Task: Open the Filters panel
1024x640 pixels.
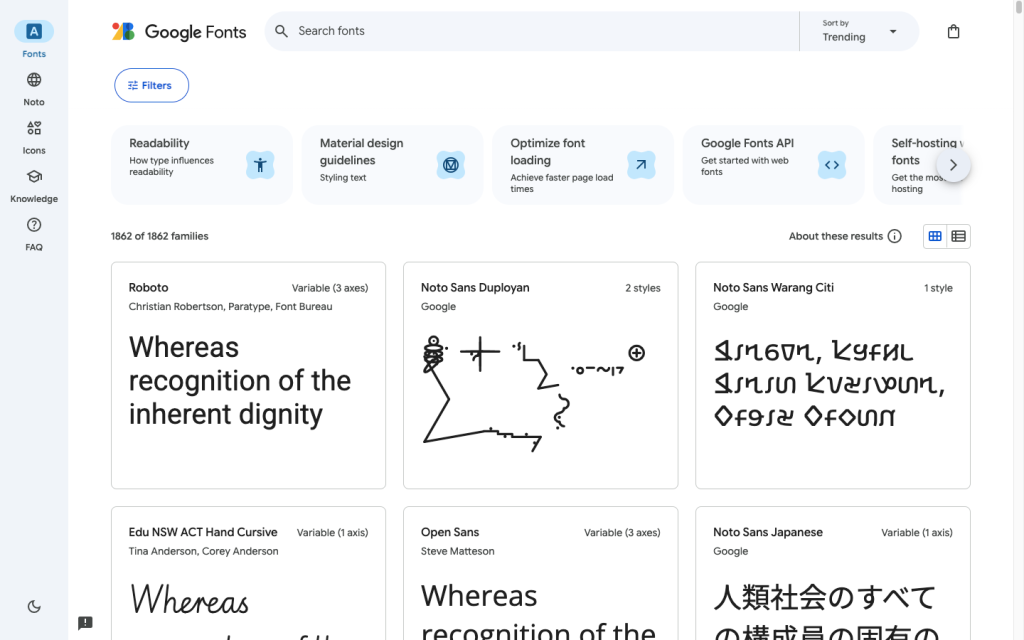Action: point(152,86)
